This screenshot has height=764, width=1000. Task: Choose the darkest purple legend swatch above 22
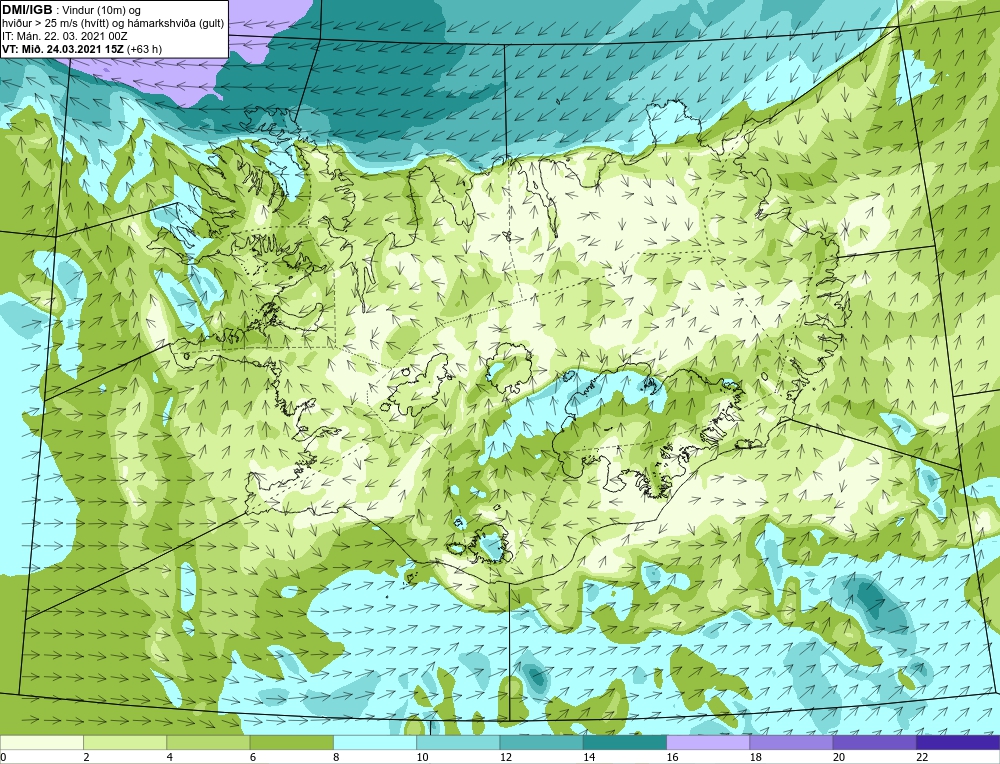[958, 742]
